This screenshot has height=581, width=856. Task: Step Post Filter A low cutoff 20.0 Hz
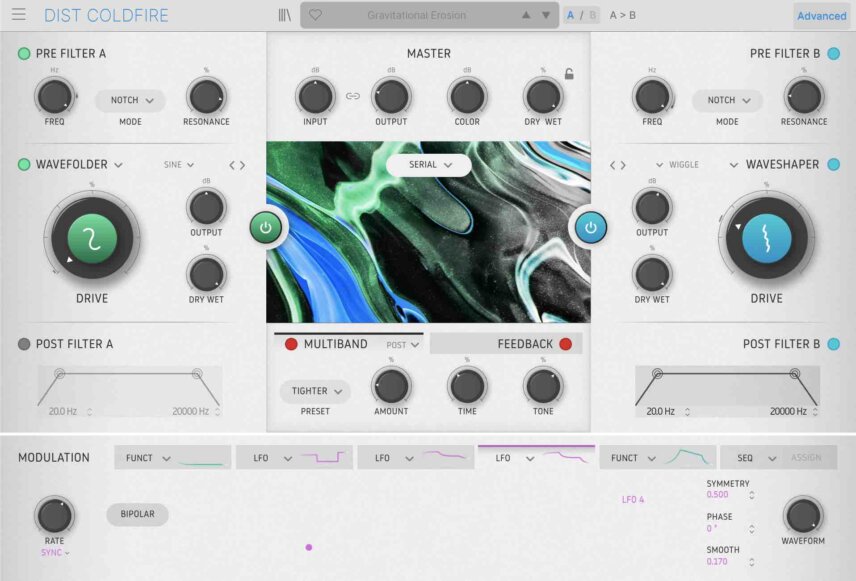90,412
